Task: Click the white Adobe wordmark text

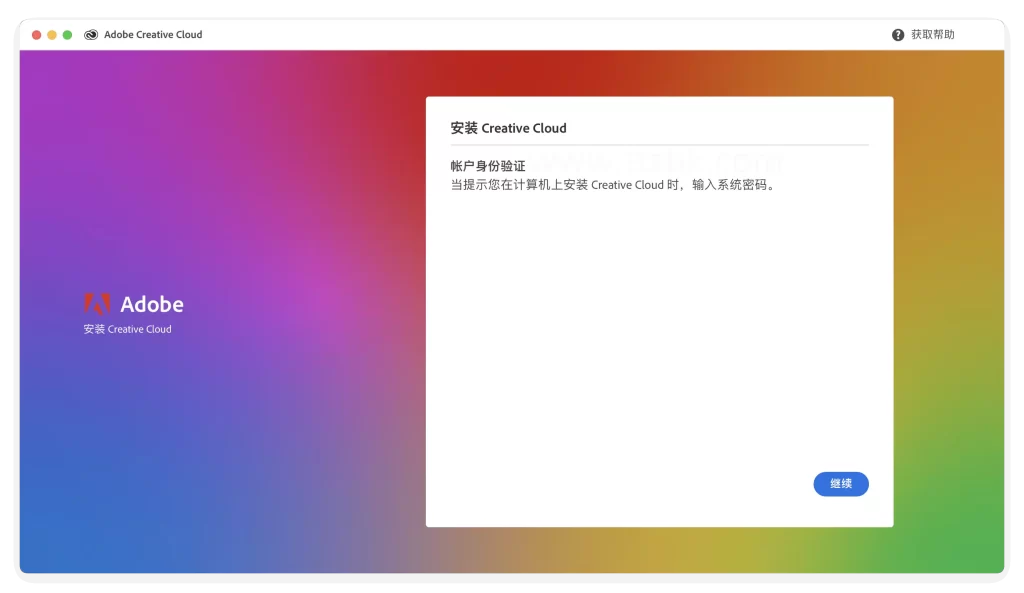Action: click(152, 304)
